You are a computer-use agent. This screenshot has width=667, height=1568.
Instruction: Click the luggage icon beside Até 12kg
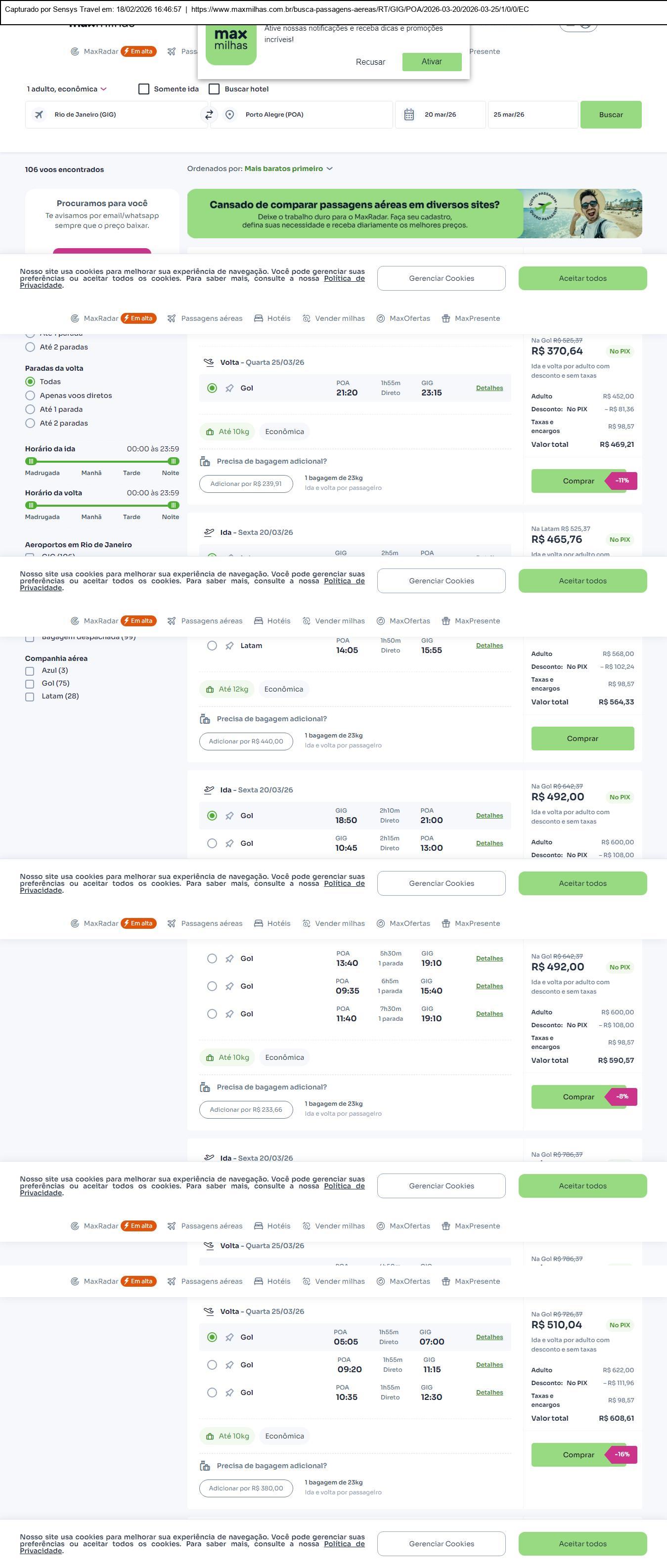[x=210, y=689]
